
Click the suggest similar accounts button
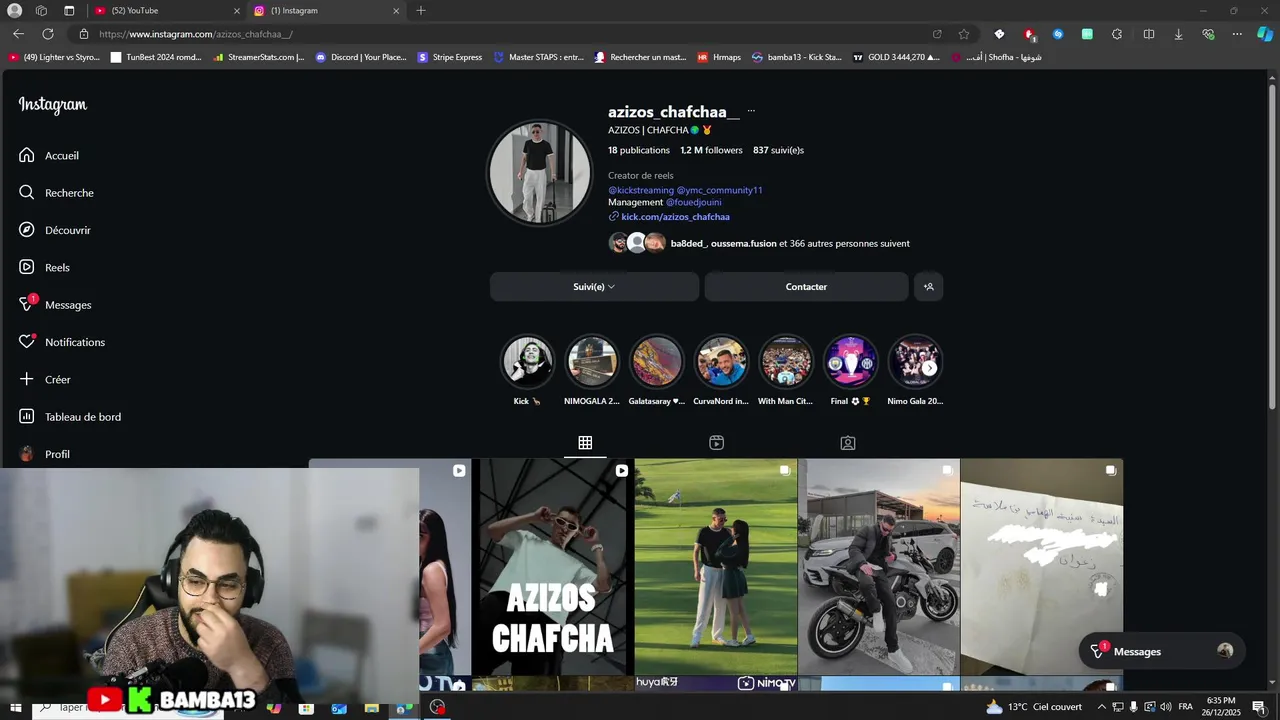[928, 287]
